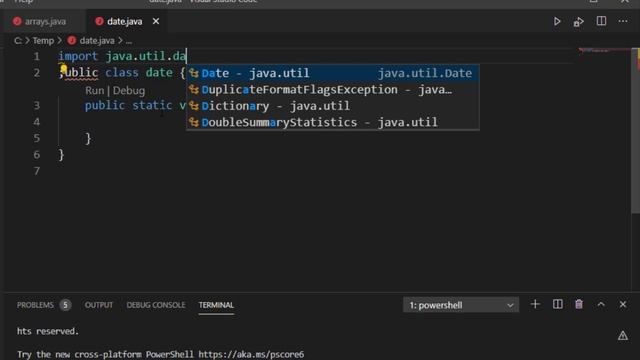Click the yellow lightbulb quick fix icon

[x=63, y=68]
